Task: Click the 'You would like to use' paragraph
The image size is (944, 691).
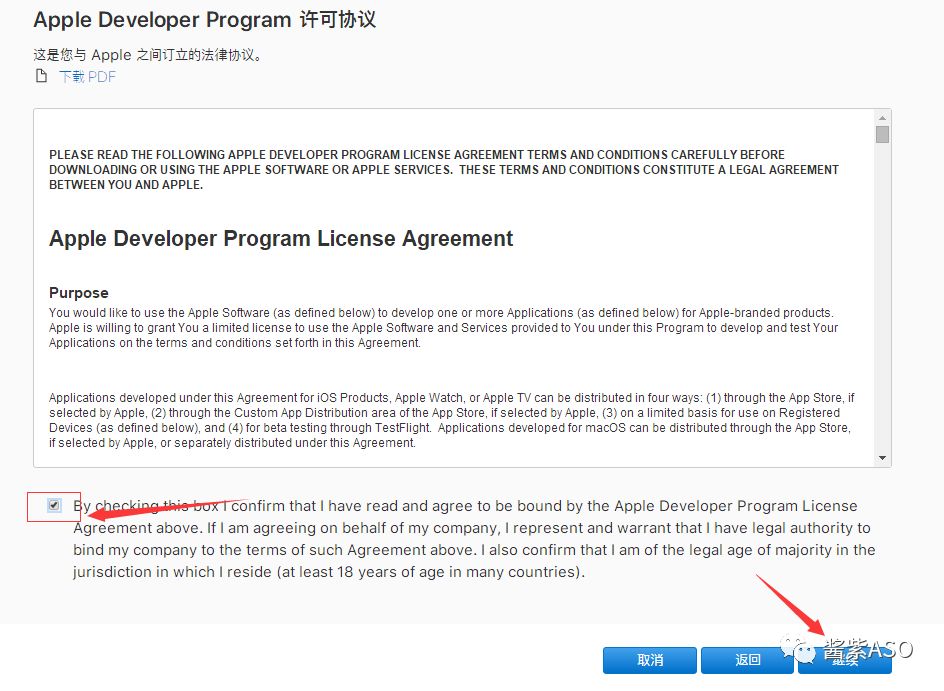Action: coord(444,327)
